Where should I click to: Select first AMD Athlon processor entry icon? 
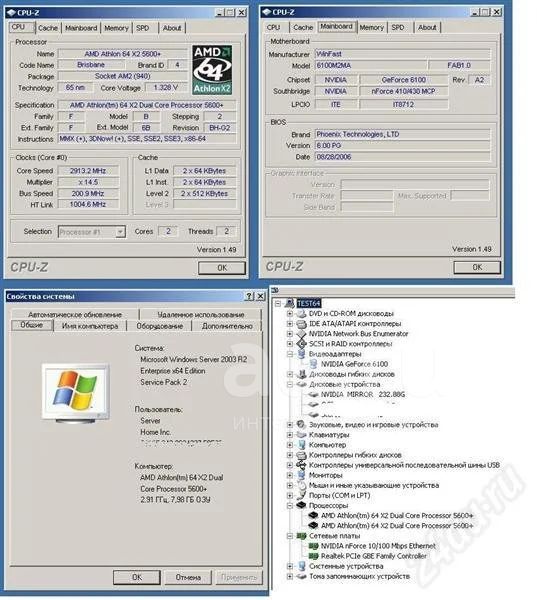coord(313,515)
